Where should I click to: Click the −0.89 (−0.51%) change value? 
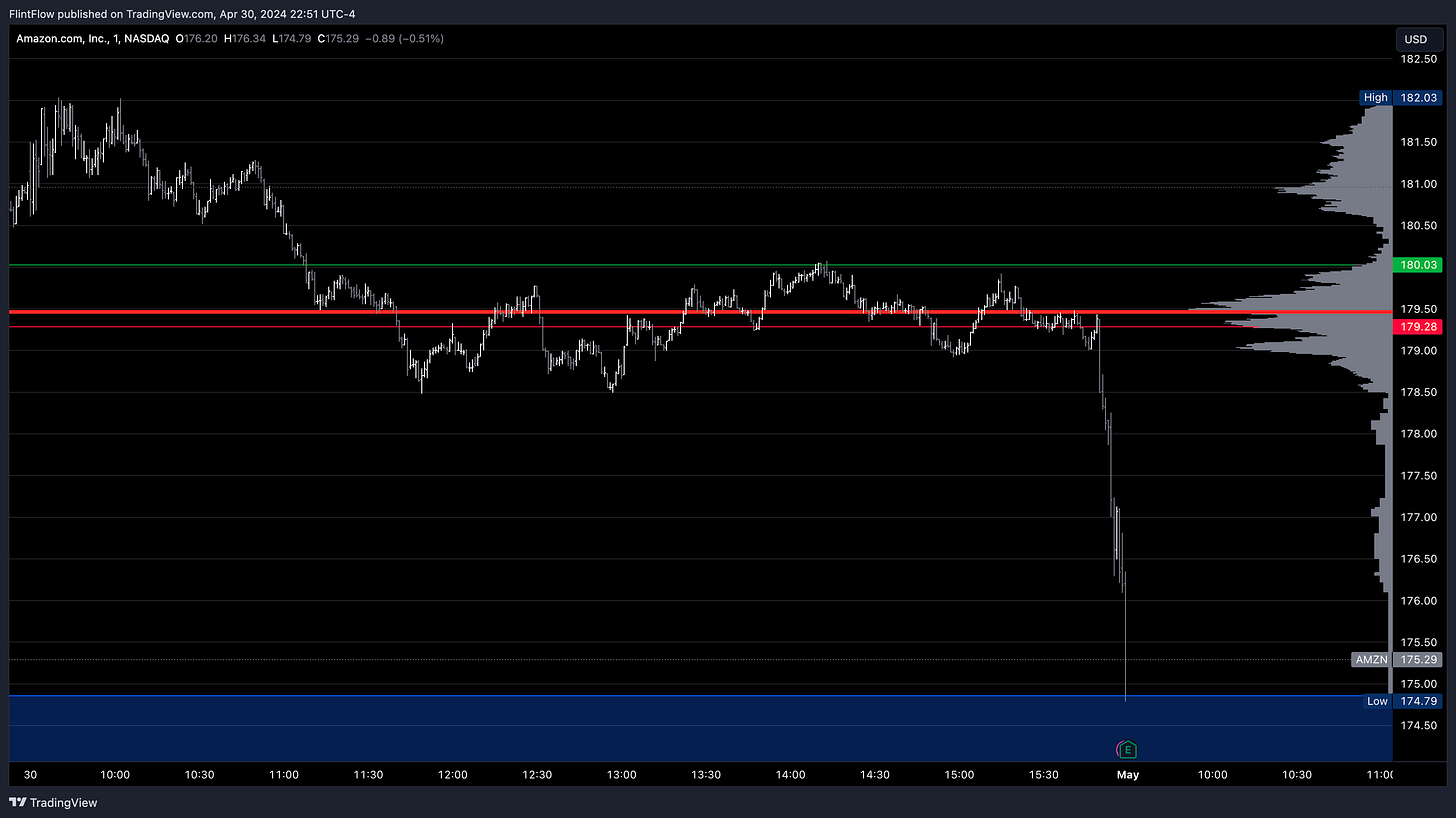pyautogui.click(x=406, y=38)
